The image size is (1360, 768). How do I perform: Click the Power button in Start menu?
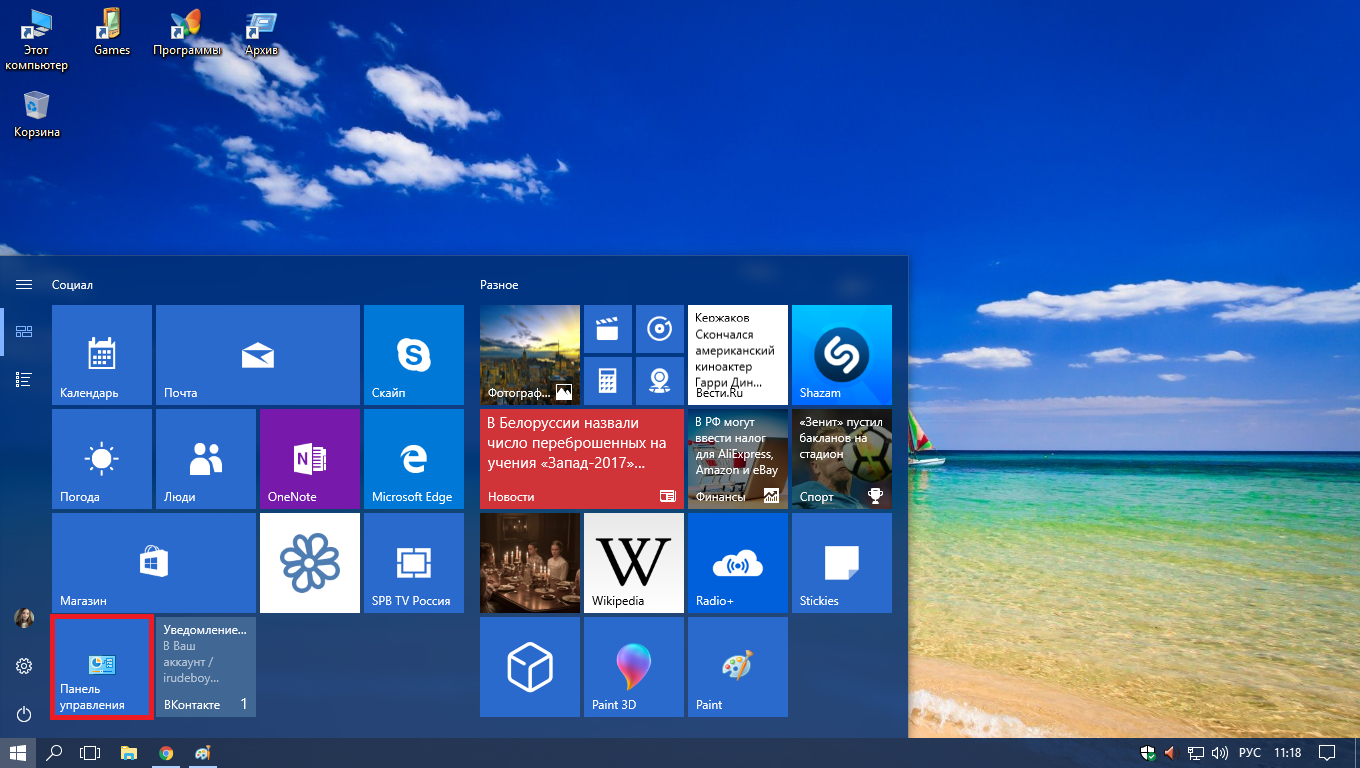point(24,714)
